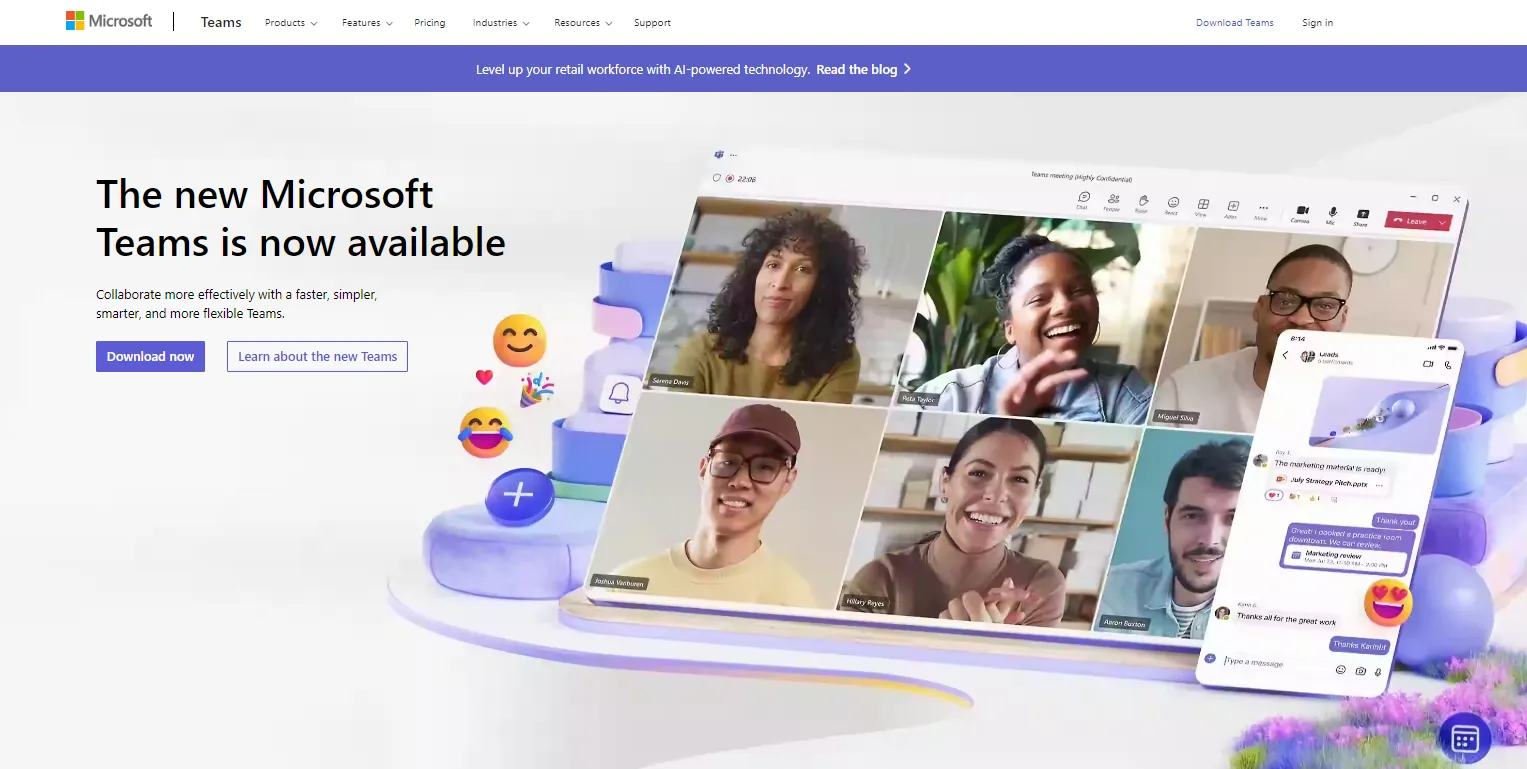Open the Resources dropdown menu
The height and width of the screenshot is (769, 1527).
583,22
